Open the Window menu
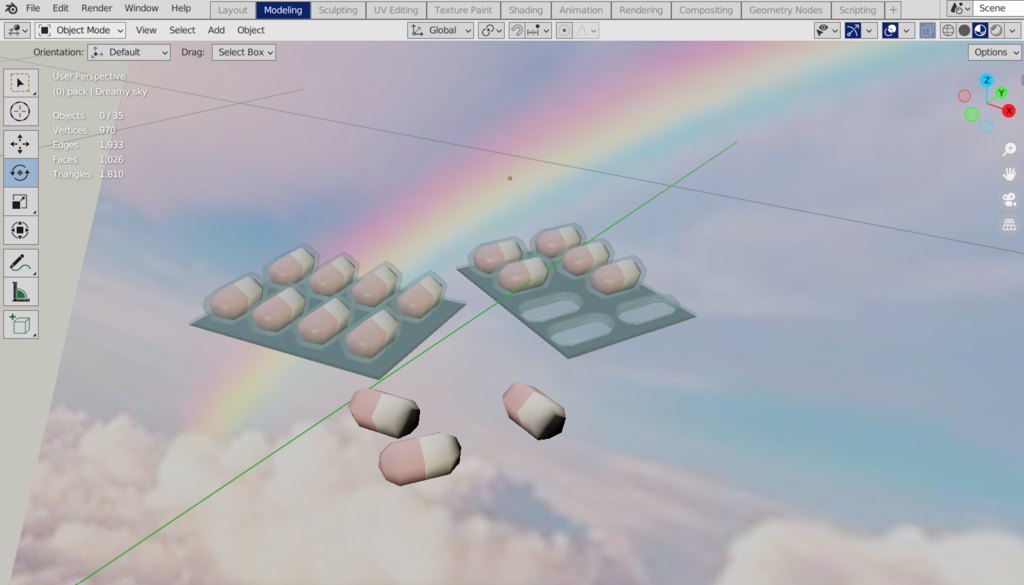This screenshot has width=1024, height=585. coord(141,8)
